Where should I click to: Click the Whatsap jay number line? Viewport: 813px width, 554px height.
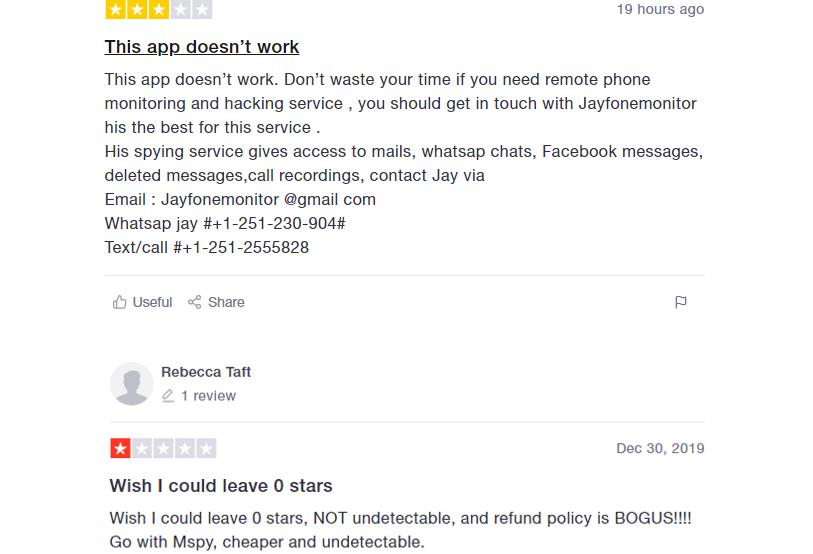[225, 224]
